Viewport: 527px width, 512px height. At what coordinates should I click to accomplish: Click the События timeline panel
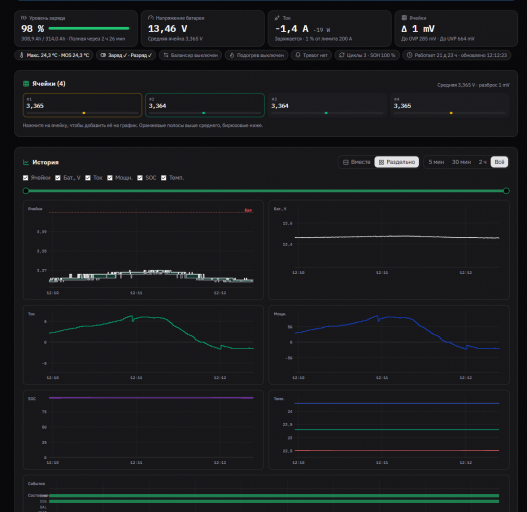(266, 494)
